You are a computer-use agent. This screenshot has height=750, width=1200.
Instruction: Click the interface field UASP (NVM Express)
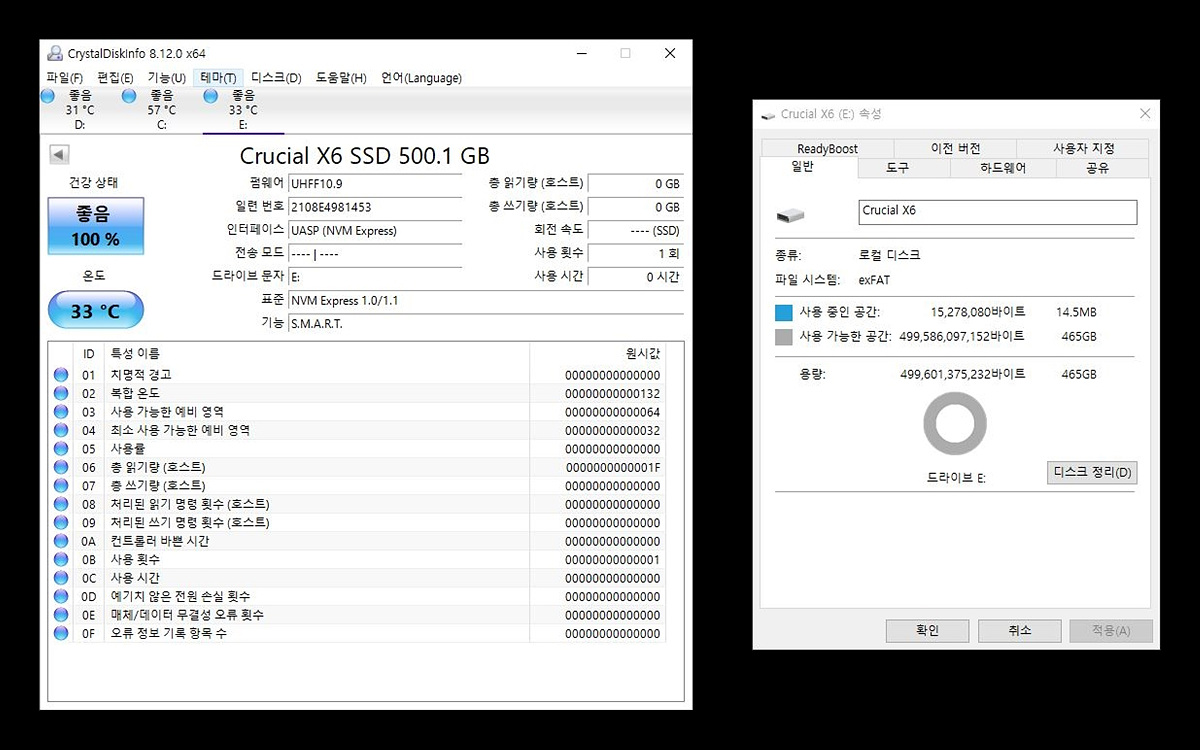point(375,230)
